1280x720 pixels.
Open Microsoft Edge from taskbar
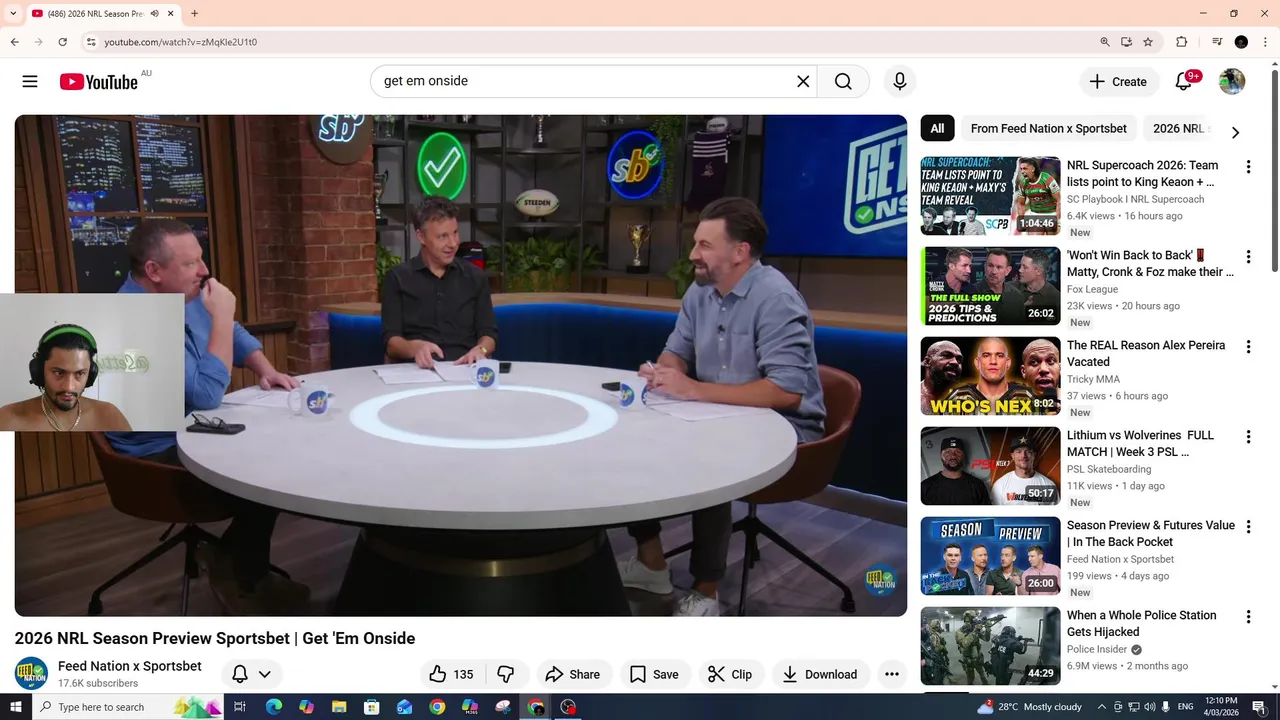(x=273, y=707)
